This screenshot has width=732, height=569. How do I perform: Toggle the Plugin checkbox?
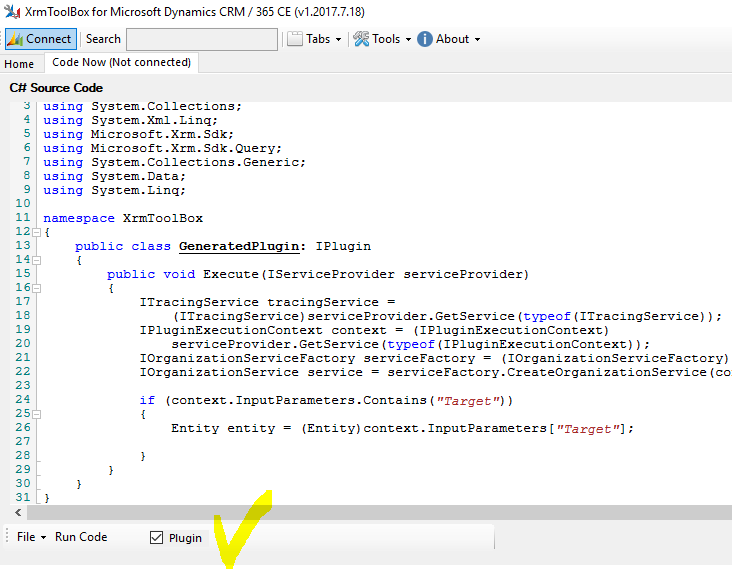click(156, 538)
